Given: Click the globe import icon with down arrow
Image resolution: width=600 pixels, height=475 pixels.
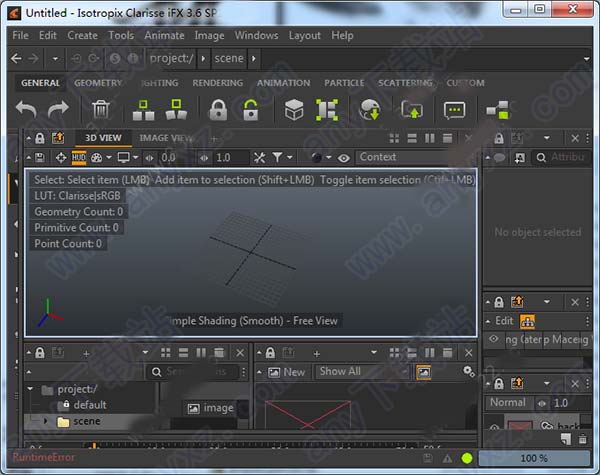Looking at the screenshot, I should click(x=370, y=110).
